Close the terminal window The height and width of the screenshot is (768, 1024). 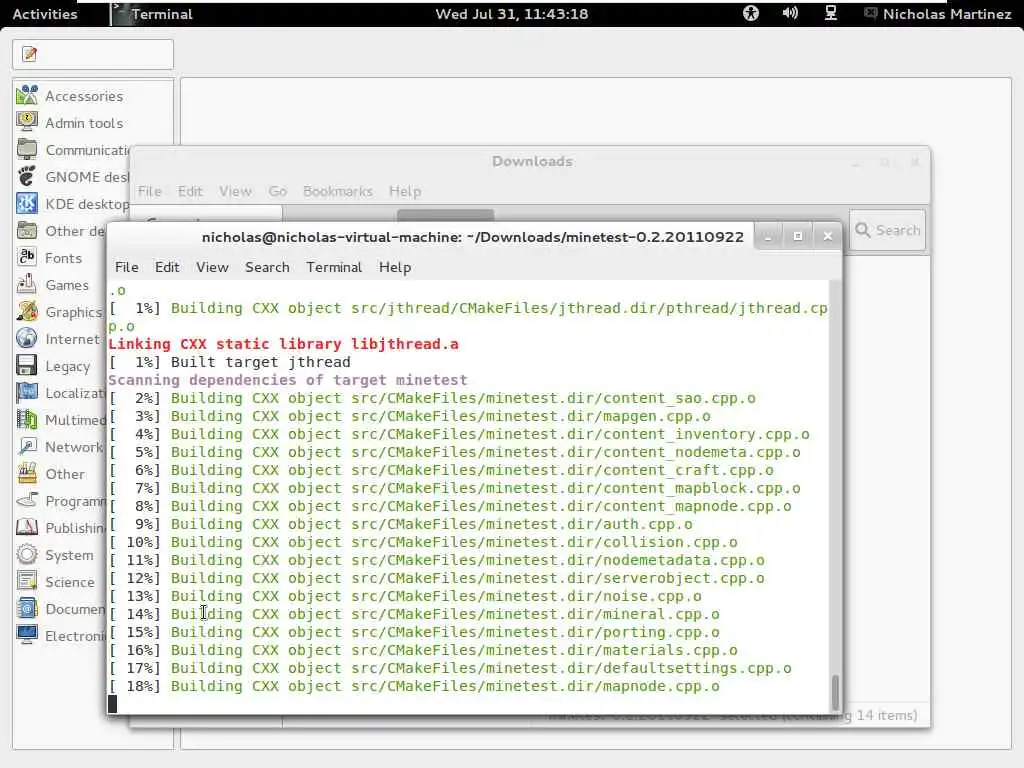(827, 236)
